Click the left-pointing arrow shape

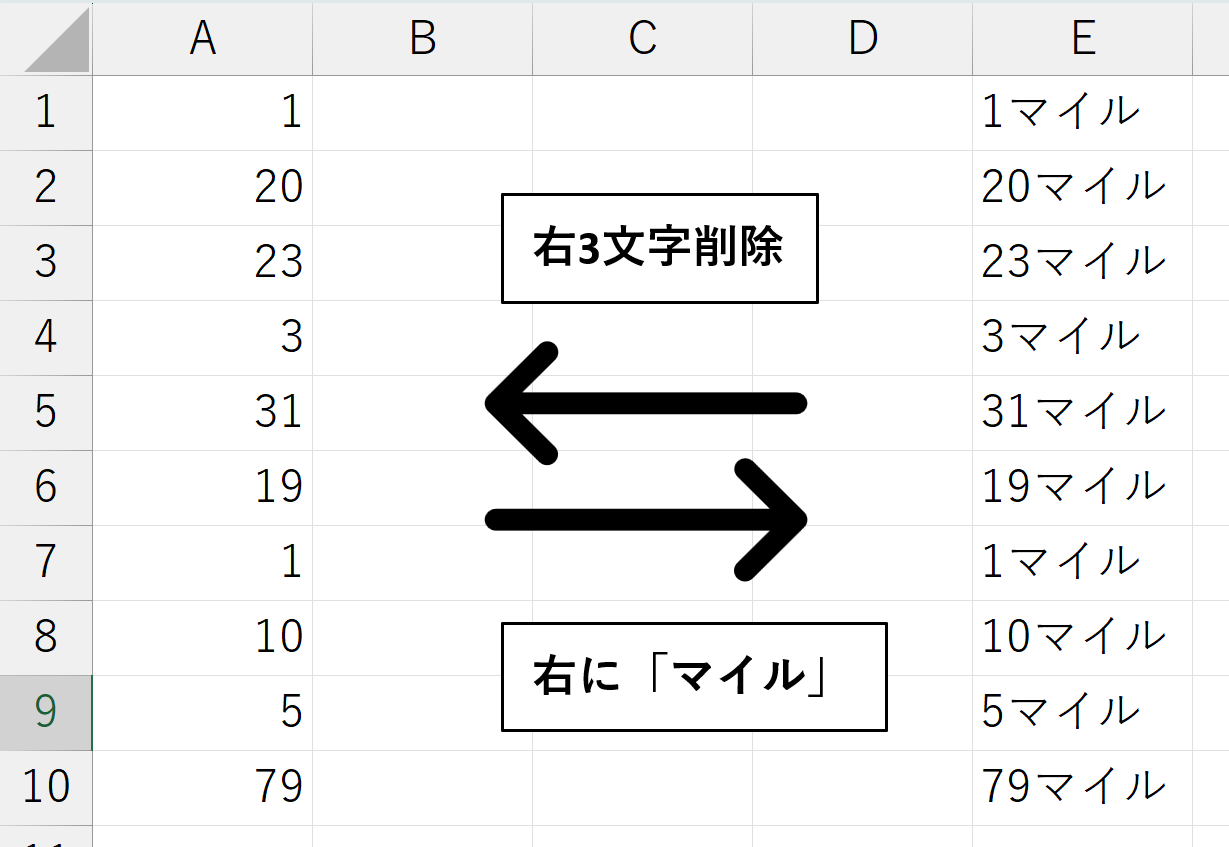point(645,403)
